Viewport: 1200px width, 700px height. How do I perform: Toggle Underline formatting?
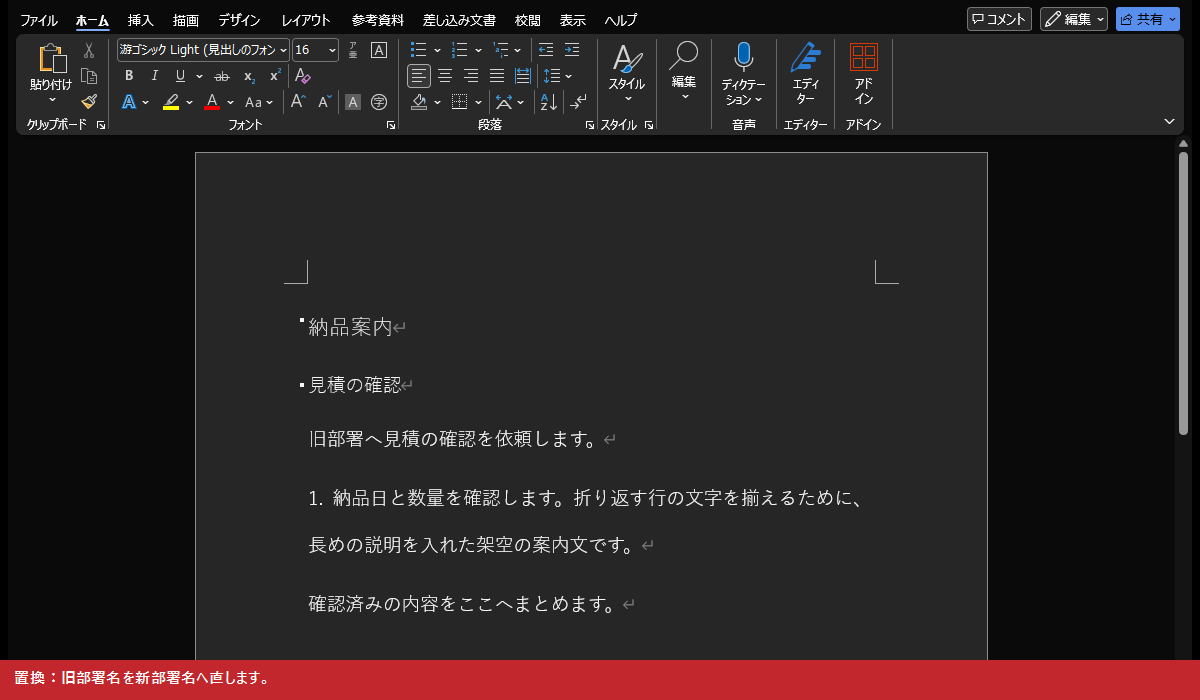pyautogui.click(x=180, y=76)
